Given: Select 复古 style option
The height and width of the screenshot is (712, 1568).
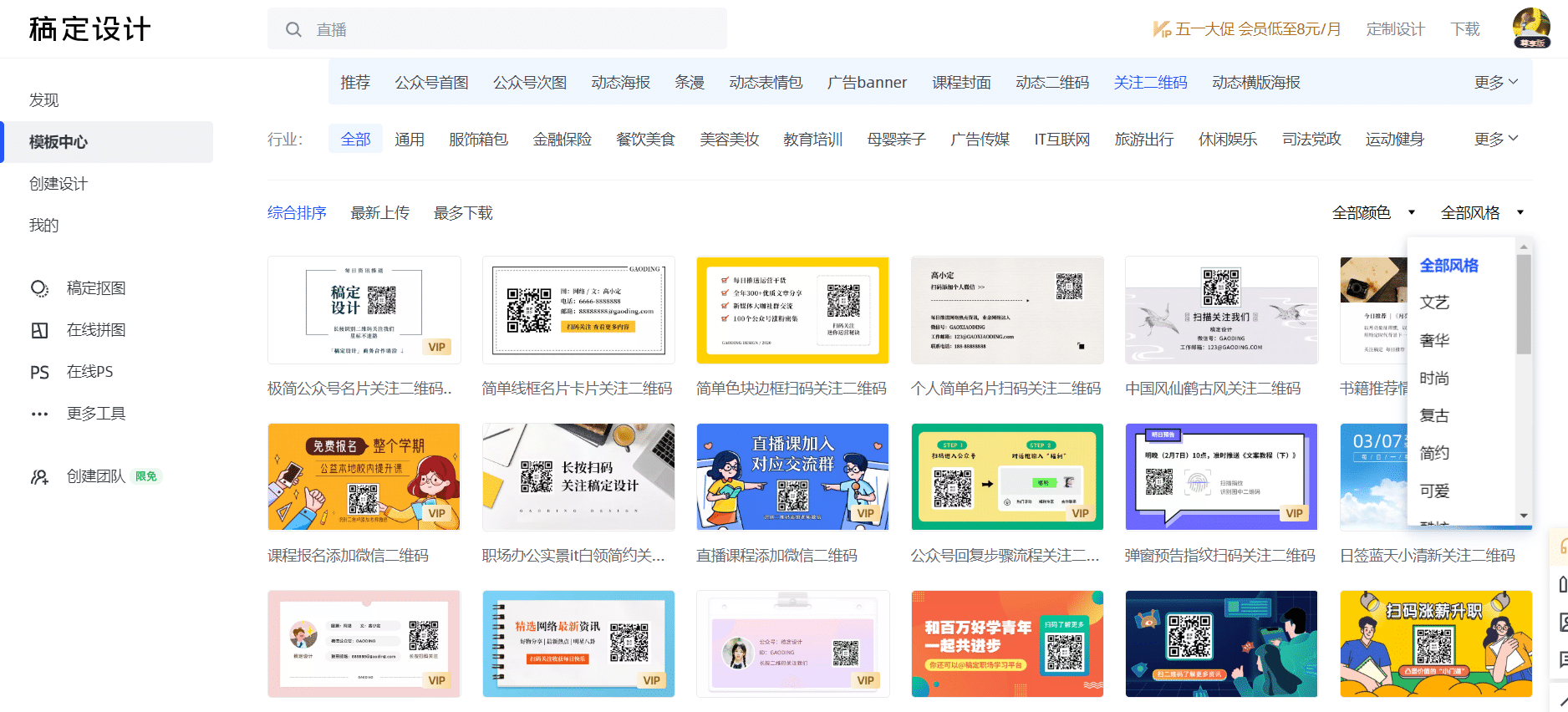Looking at the screenshot, I should (1434, 415).
